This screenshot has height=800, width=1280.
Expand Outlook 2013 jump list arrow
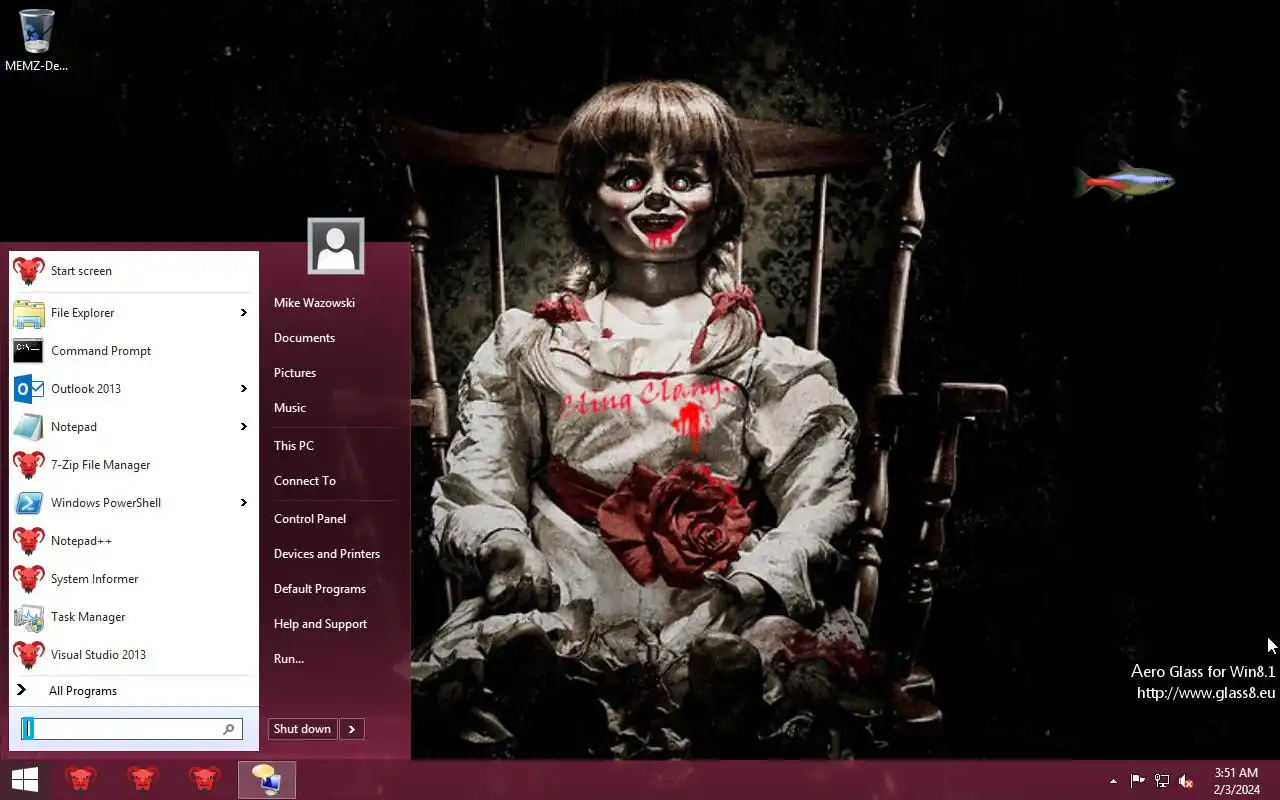[243, 389]
